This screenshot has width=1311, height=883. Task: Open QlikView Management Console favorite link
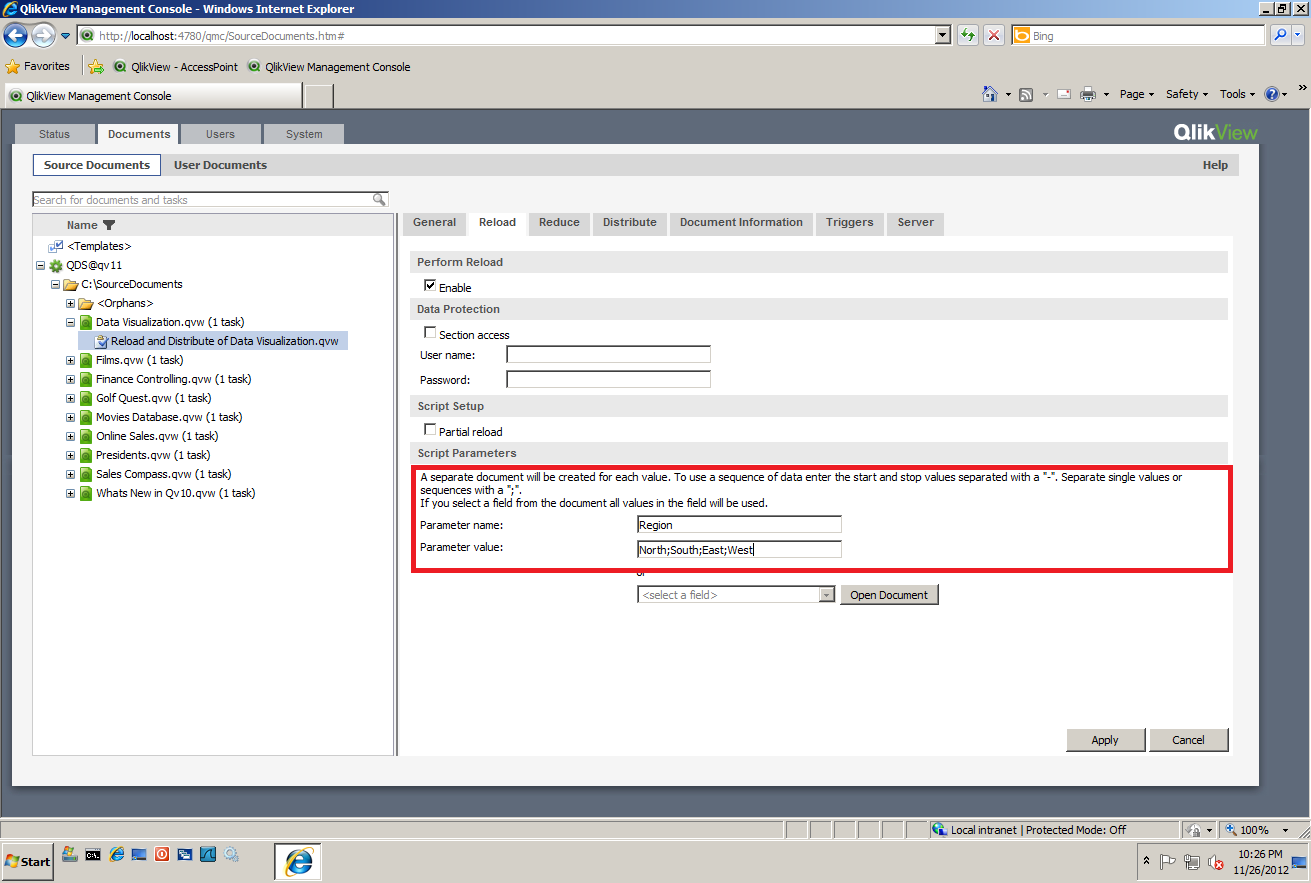(x=329, y=67)
